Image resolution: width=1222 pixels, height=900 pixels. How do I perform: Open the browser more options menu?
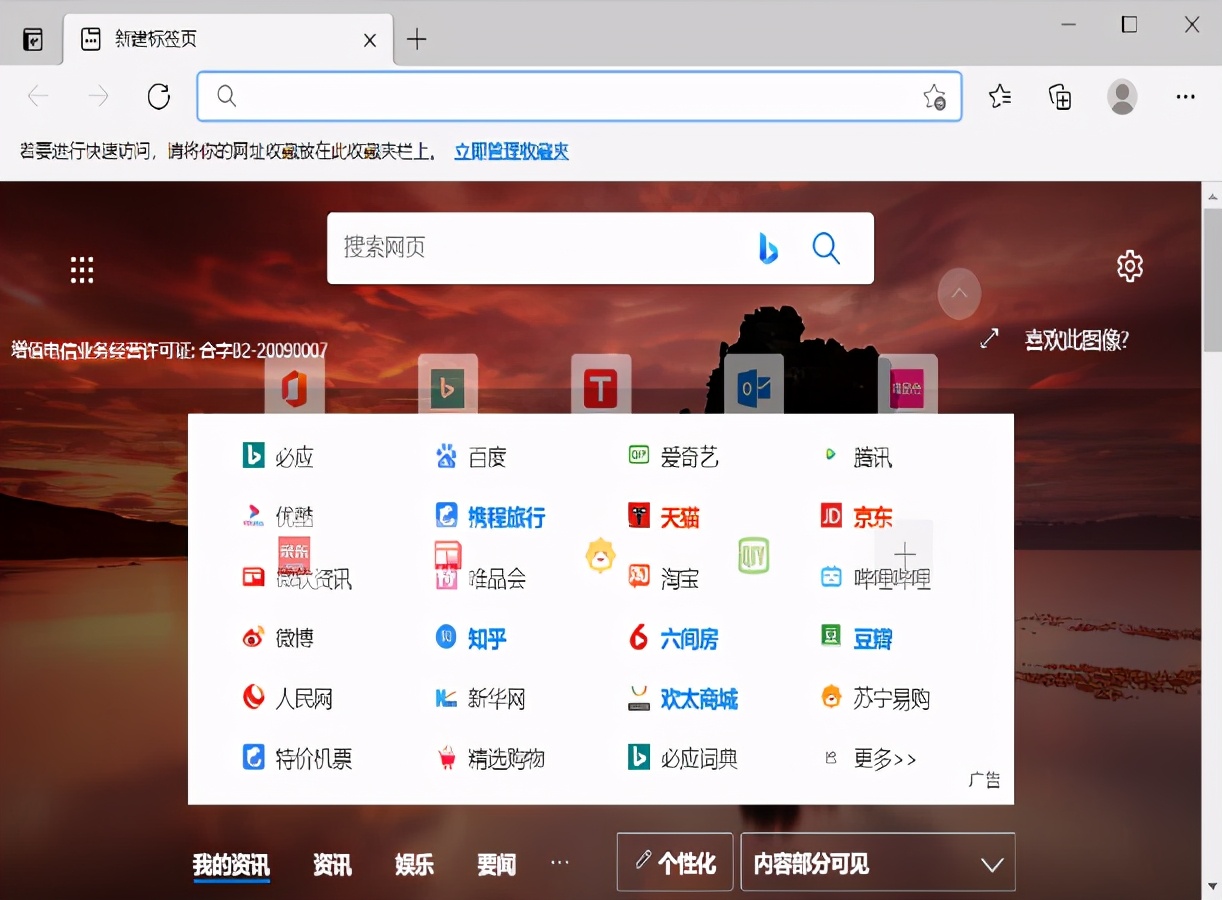click(x=1185, y=96)
